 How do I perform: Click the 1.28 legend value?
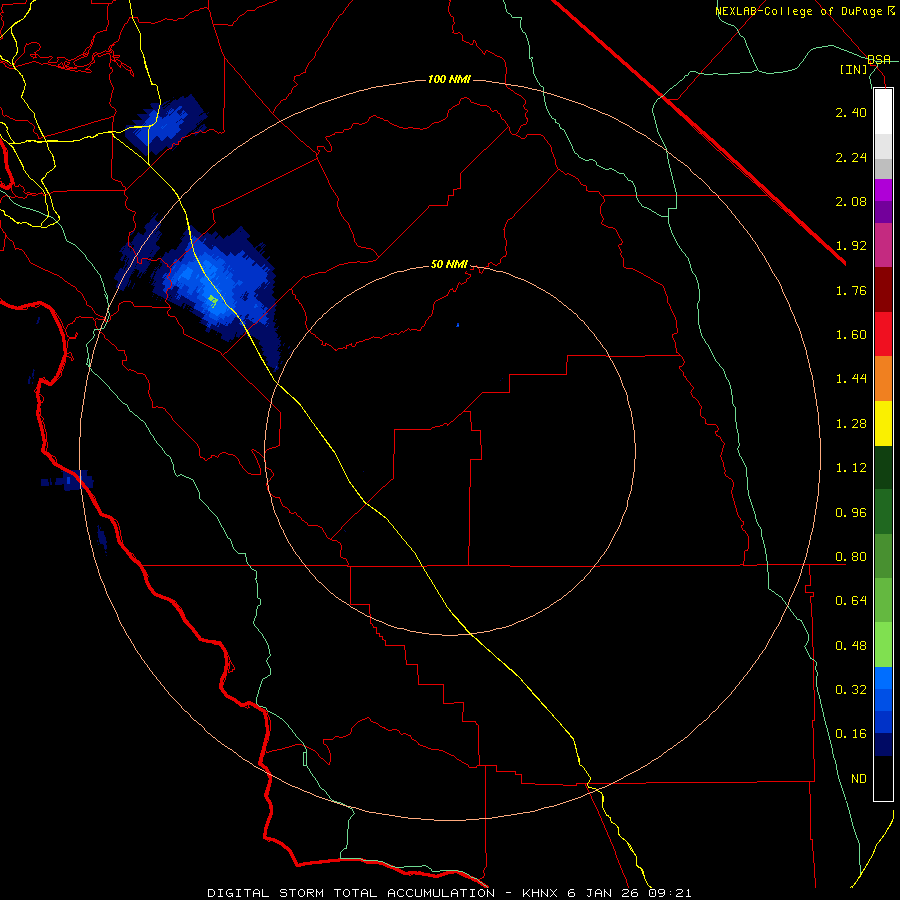851,424
